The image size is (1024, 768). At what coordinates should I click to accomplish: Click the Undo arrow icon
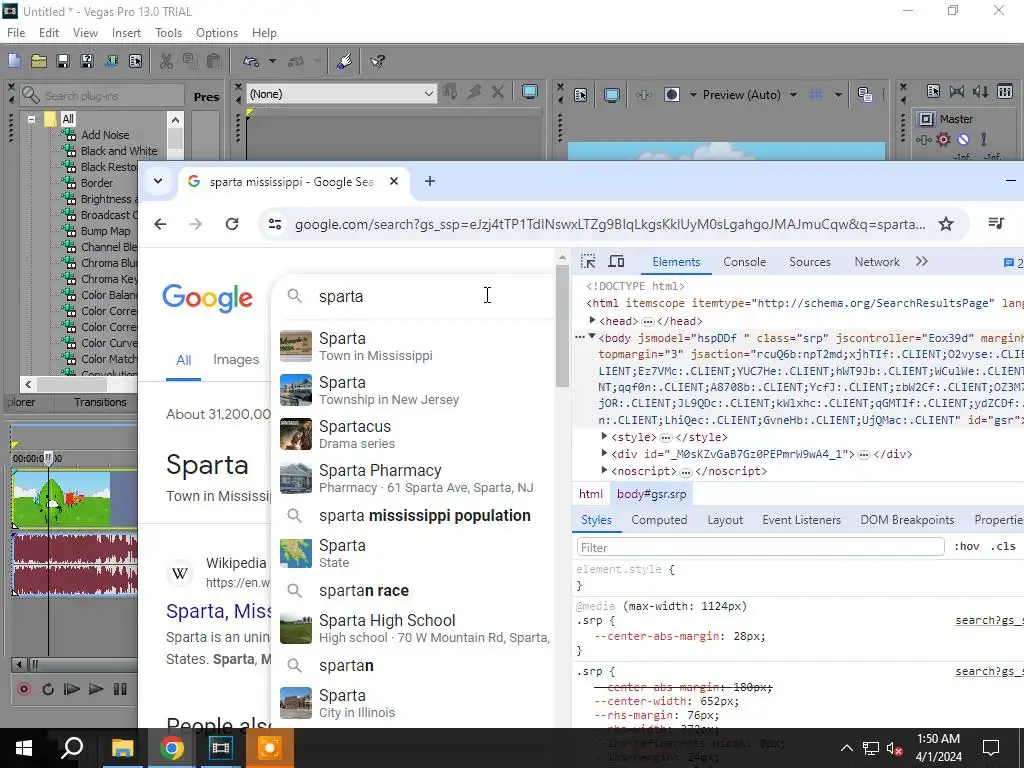[x=251, y=61]
